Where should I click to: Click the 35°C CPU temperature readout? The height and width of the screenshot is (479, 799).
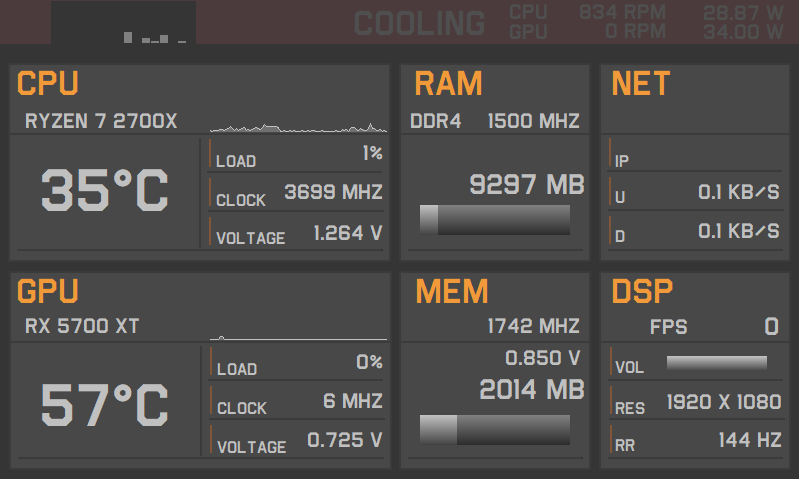[x=105, y=191]
